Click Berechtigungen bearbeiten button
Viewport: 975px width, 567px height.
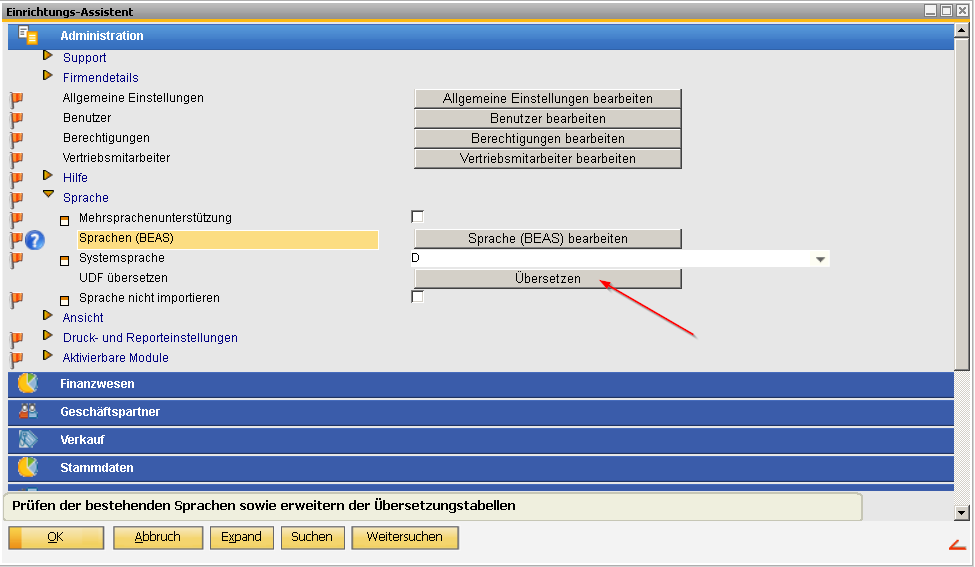coord(548,138)
